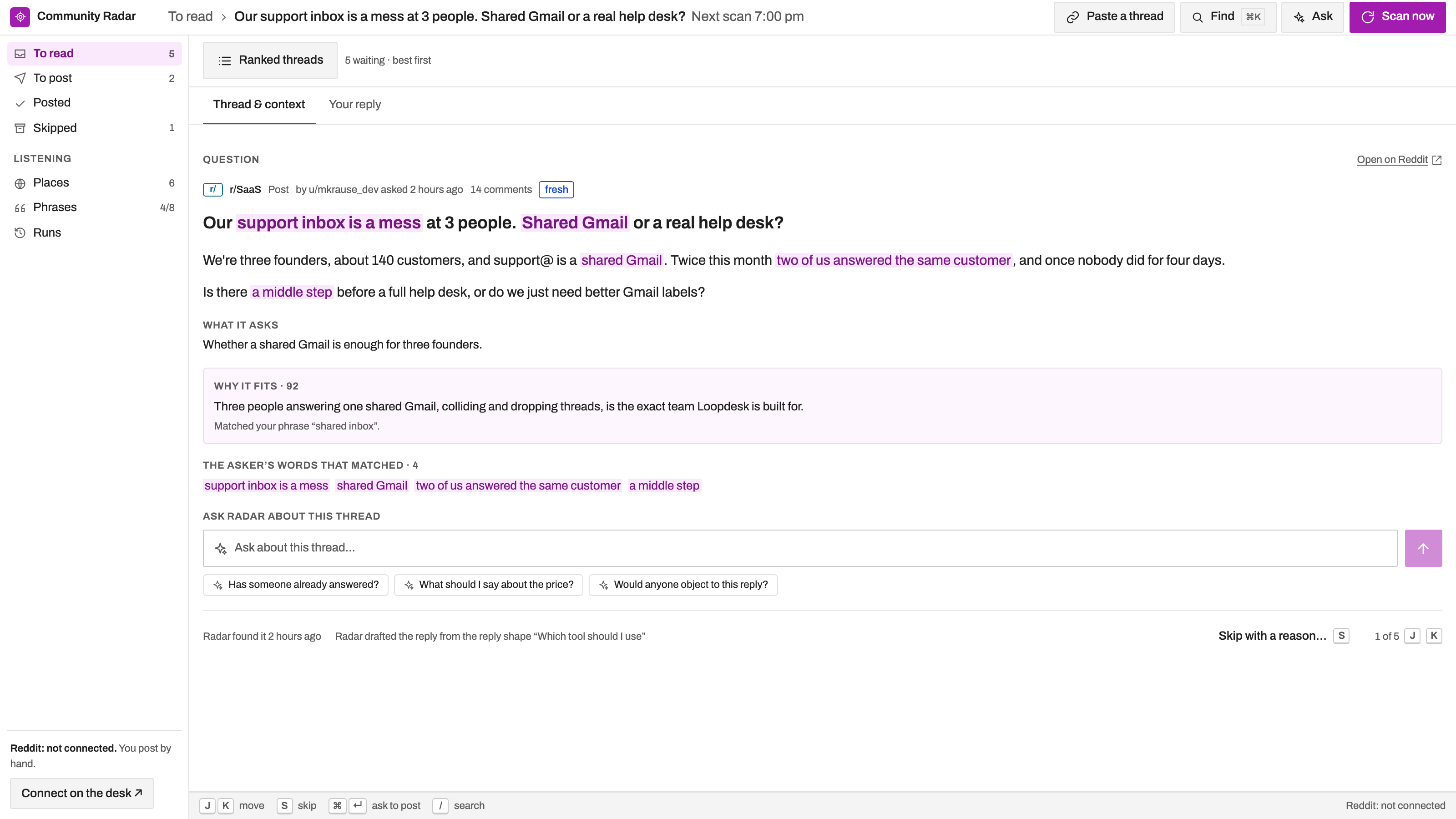The height and width of the screenshot is (819, 1456).
Task: Open Phrases under Listening
Action: [x=94, y=207]
